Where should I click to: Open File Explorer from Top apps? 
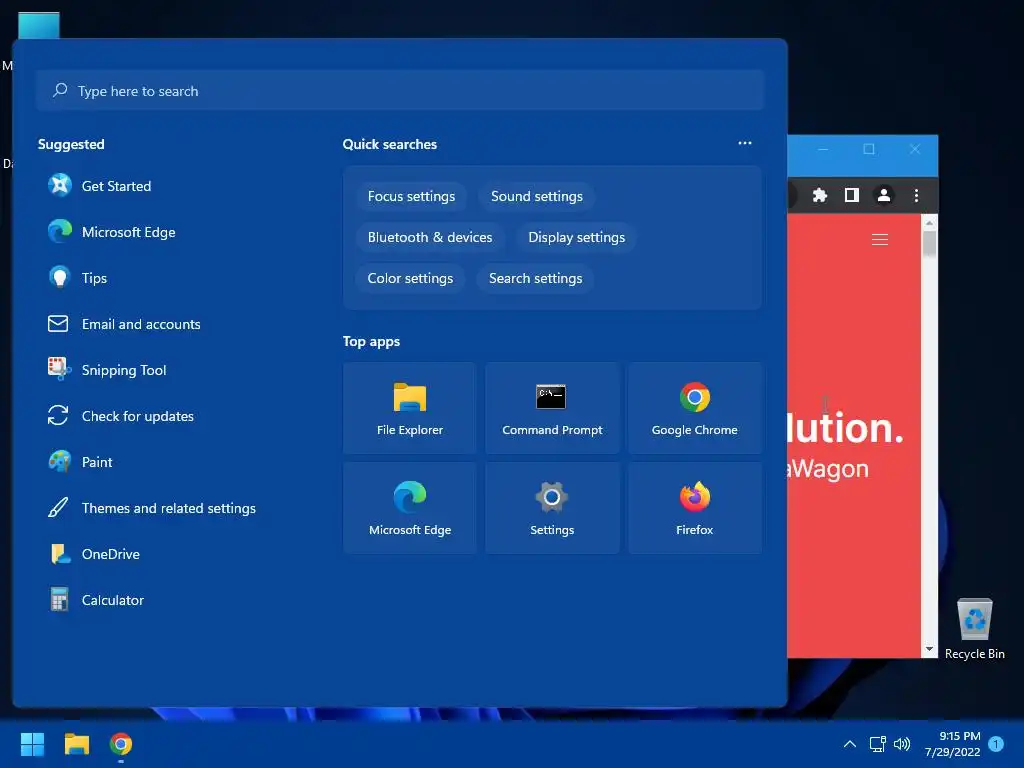(409, 408)
